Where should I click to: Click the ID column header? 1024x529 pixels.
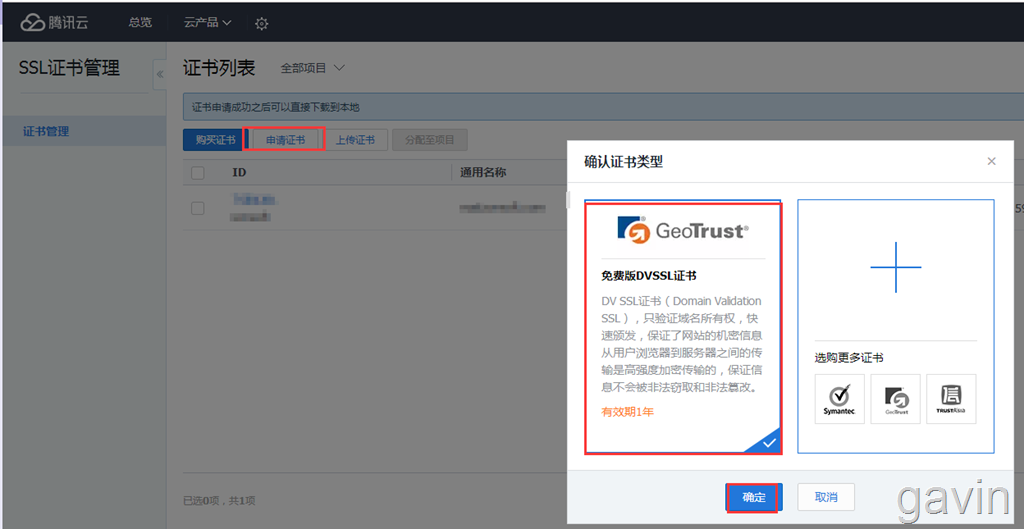point(239,172)
